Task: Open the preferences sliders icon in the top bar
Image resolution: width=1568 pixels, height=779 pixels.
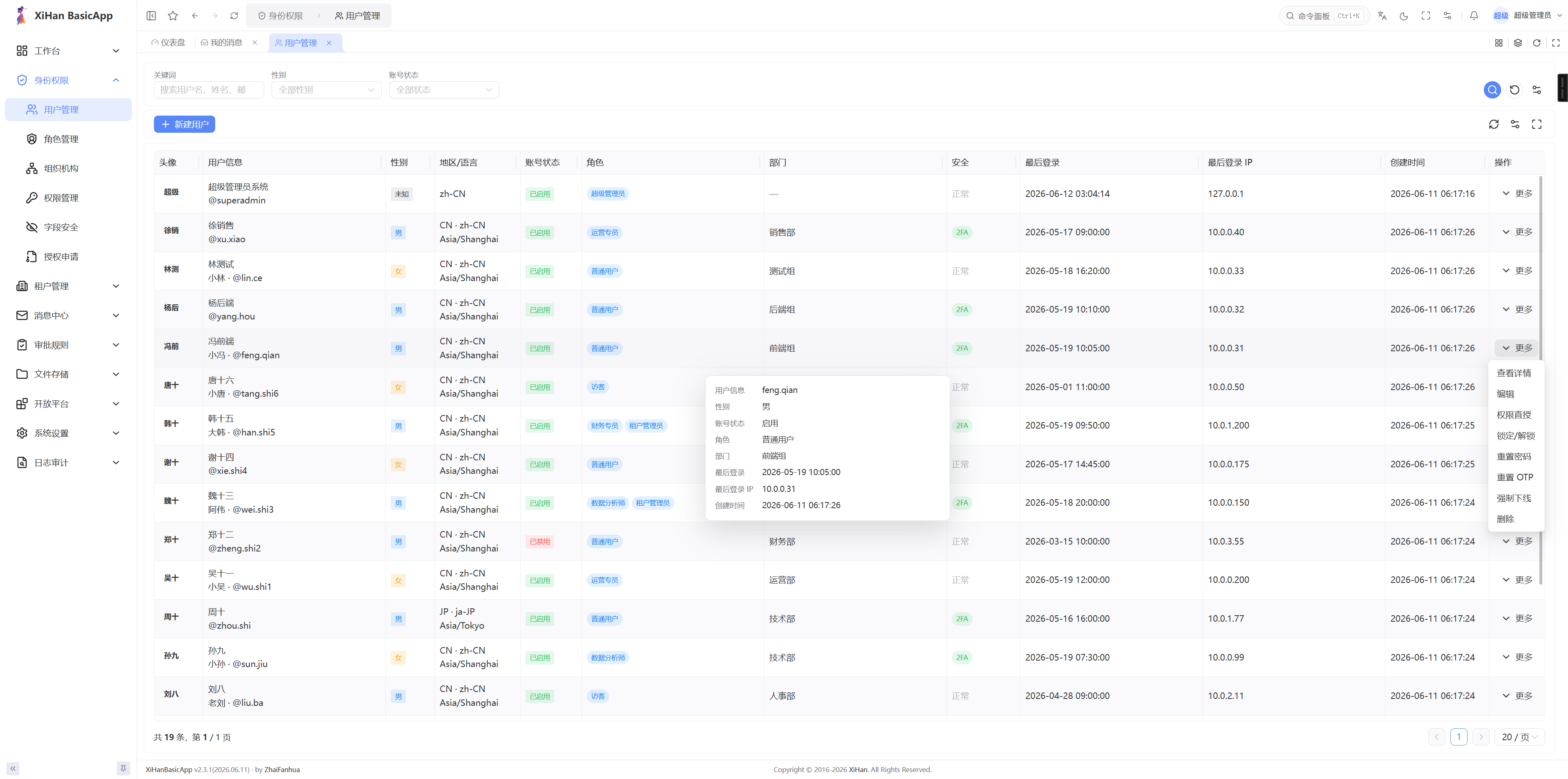Action: tap(1448, 16)
